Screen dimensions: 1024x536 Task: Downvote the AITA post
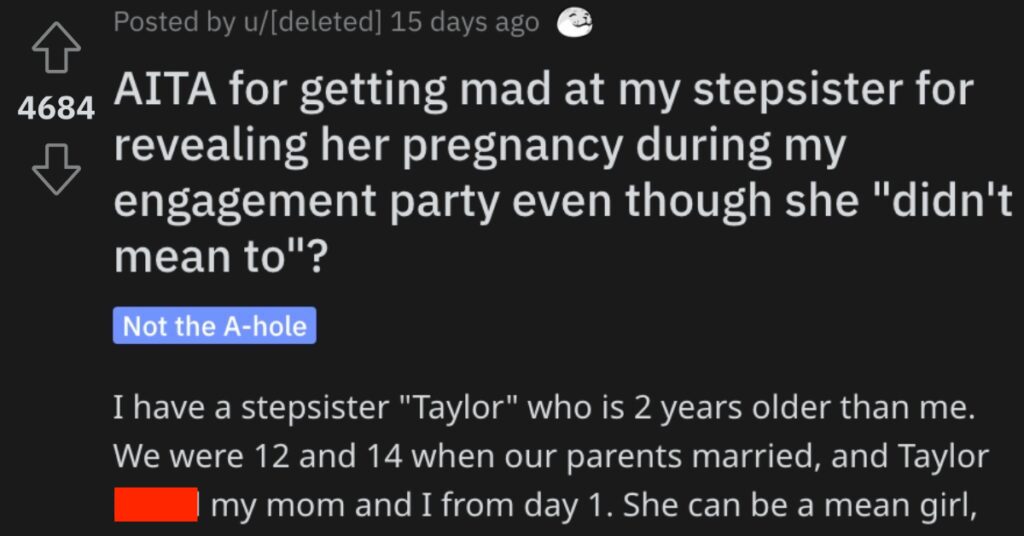pos(55,170)
